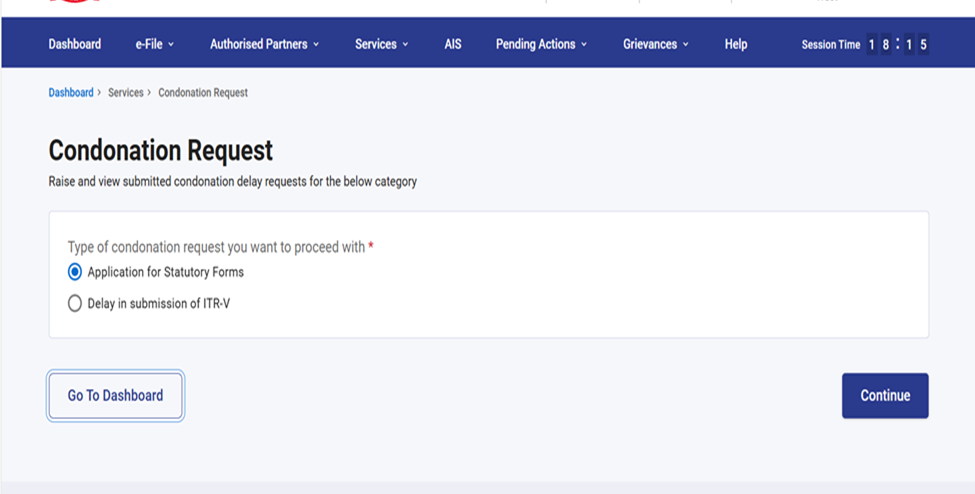Screen dimensions: 975x494
Task: Open the Help menu item
Action: point(736,44)
